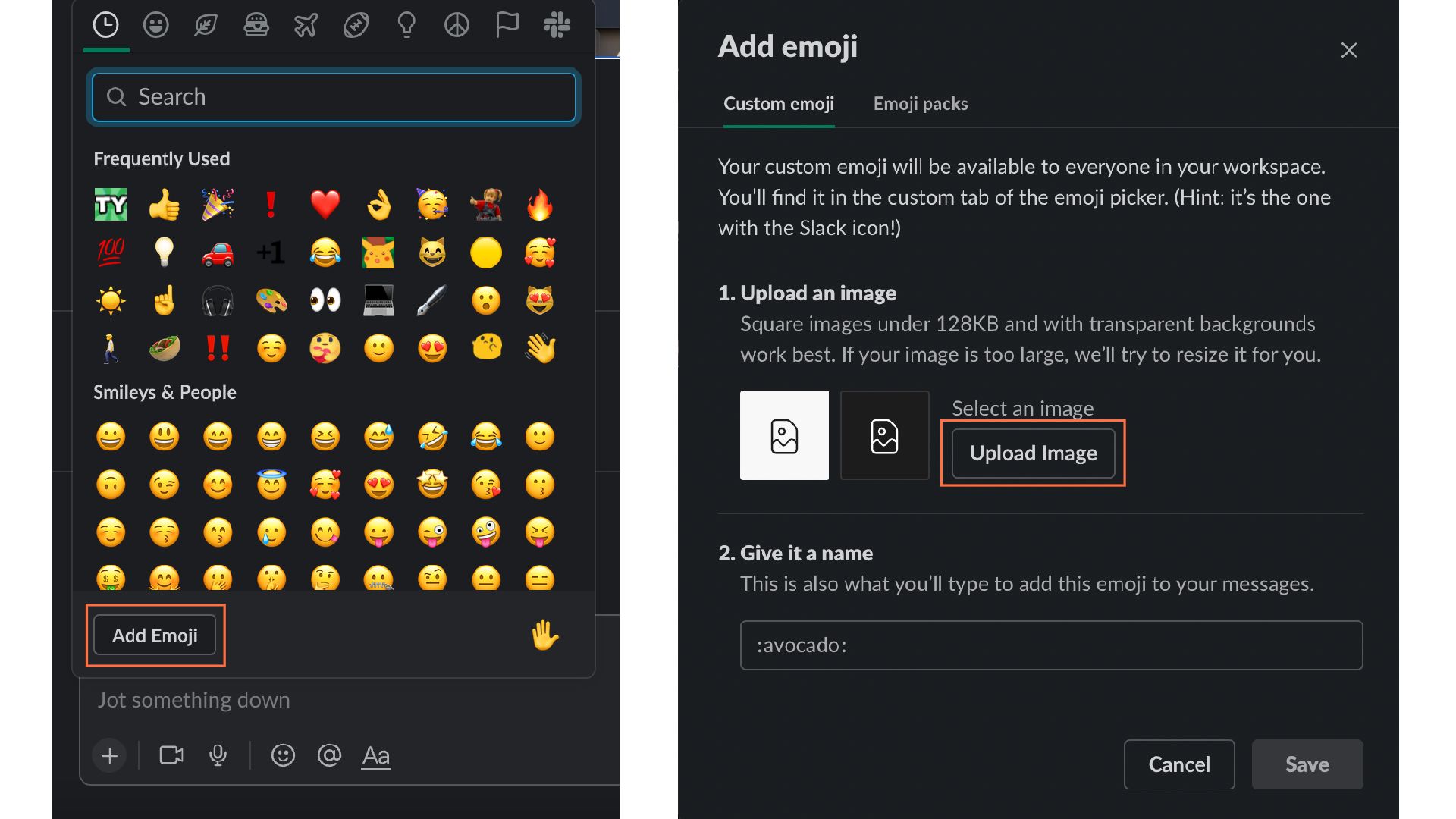This screenshot has height=819, width=1456.
Task: Cancel the Add emoji dialog
Action: (x=1178, y=764)
